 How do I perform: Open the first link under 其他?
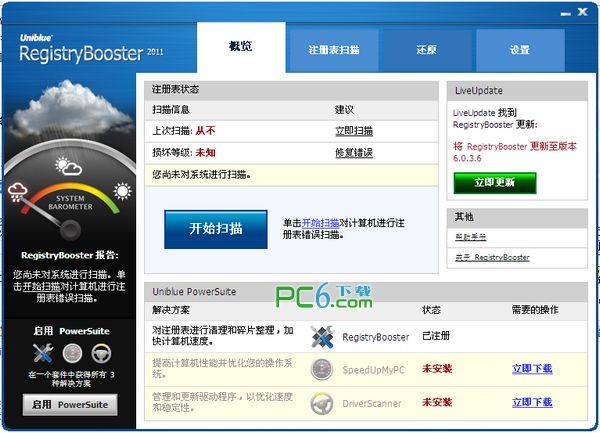pos(470,237)
